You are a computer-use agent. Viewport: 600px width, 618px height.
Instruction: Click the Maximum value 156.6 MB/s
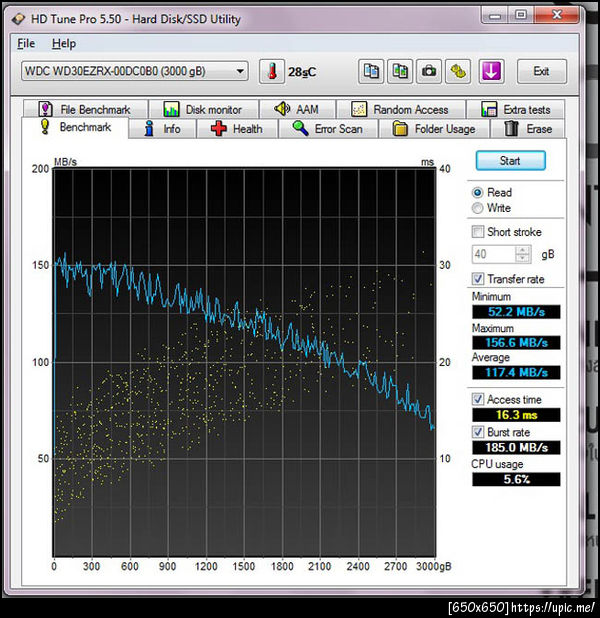516,343
